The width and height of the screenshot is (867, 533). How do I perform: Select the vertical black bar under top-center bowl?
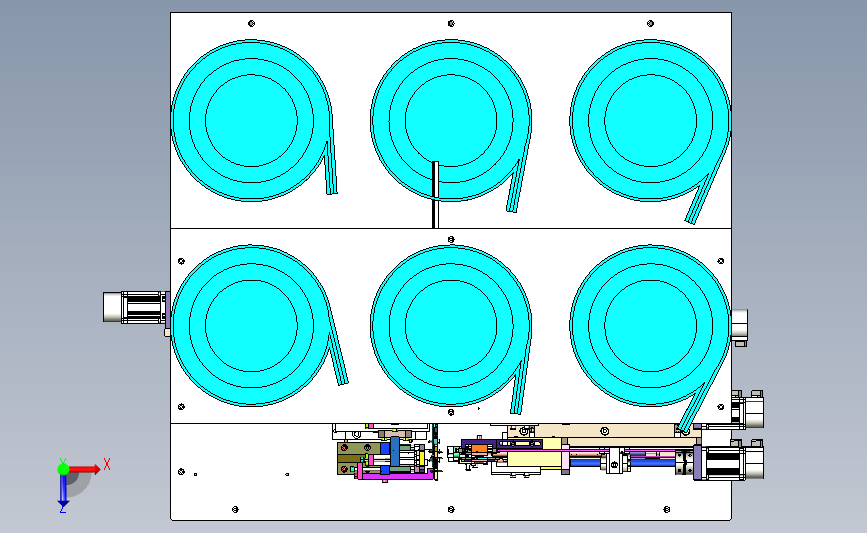(435, 195)
